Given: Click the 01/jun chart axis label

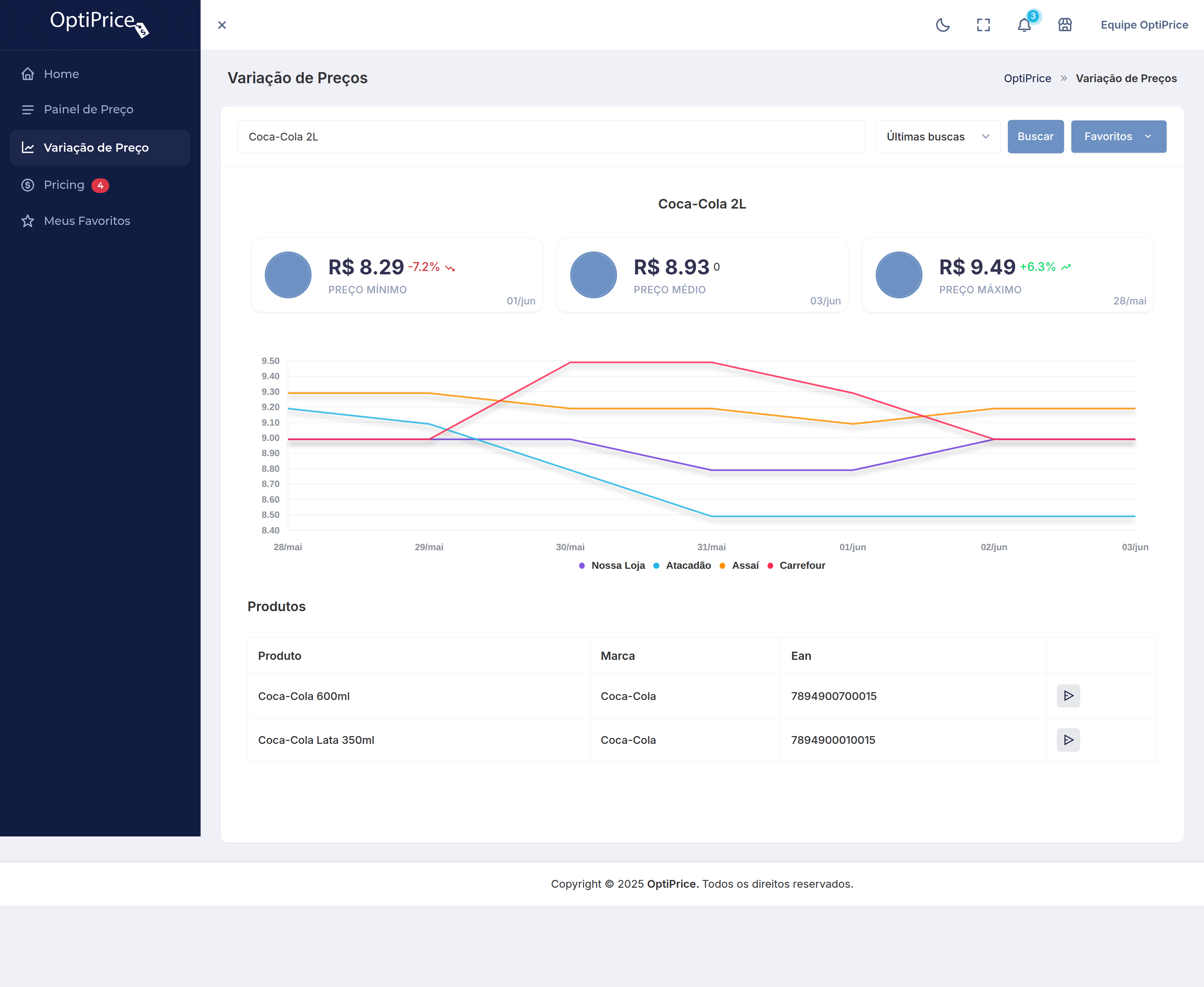Looking at the screenshot, I should click(853, 547).
